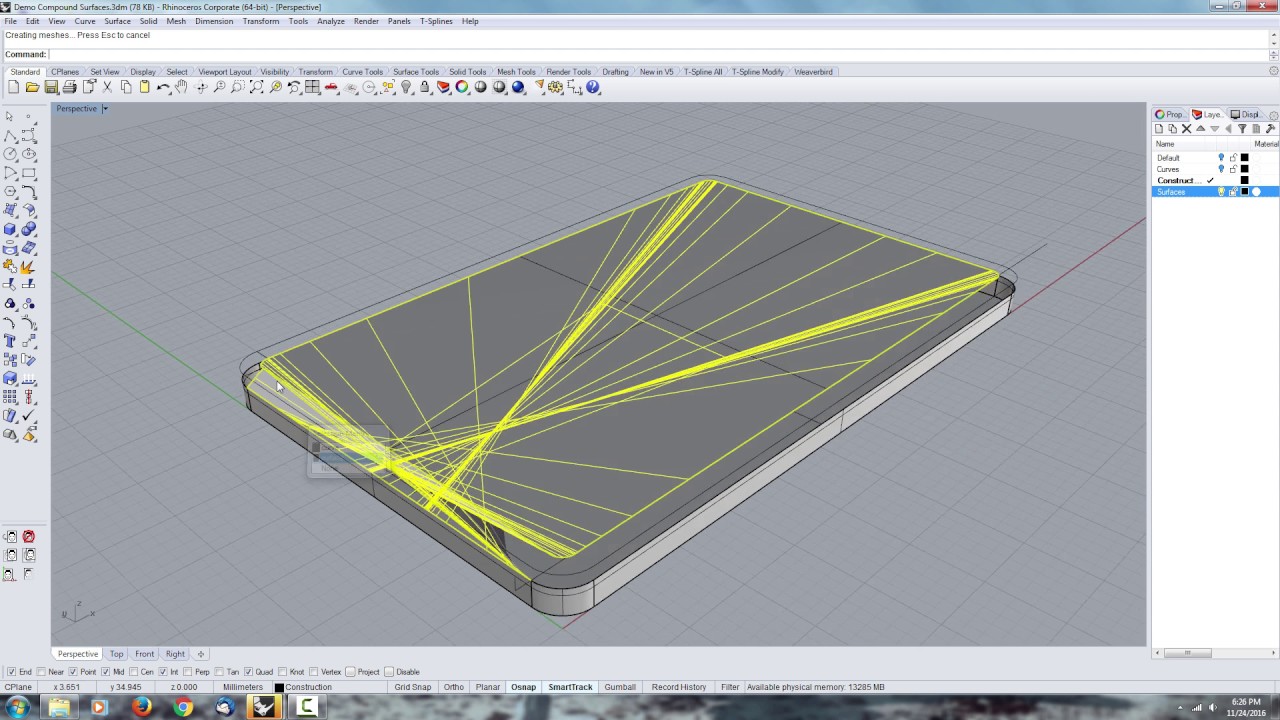
Task: Toggle the Project osnap checkbox
Action: click(350, 672)
